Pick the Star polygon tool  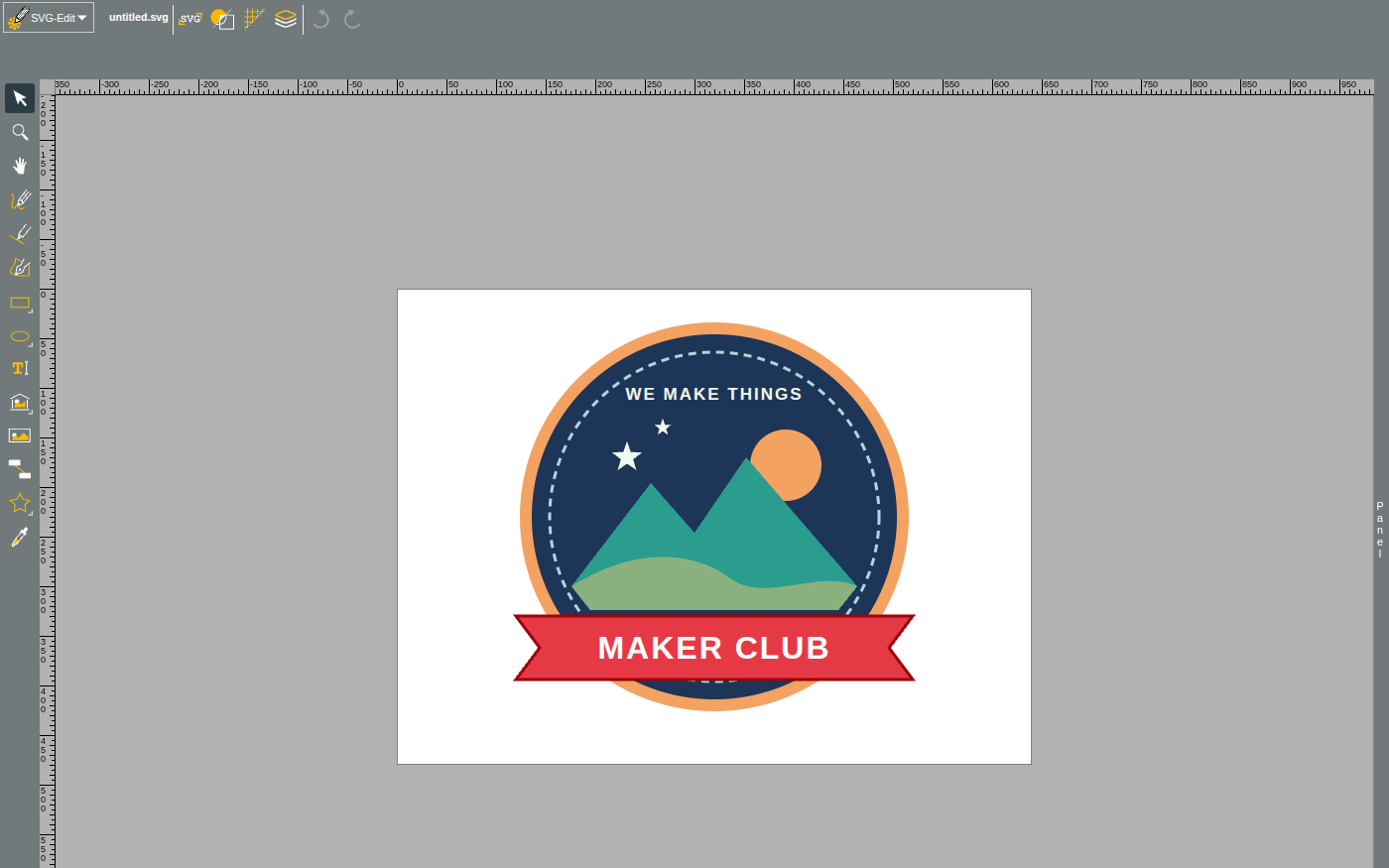20,503
